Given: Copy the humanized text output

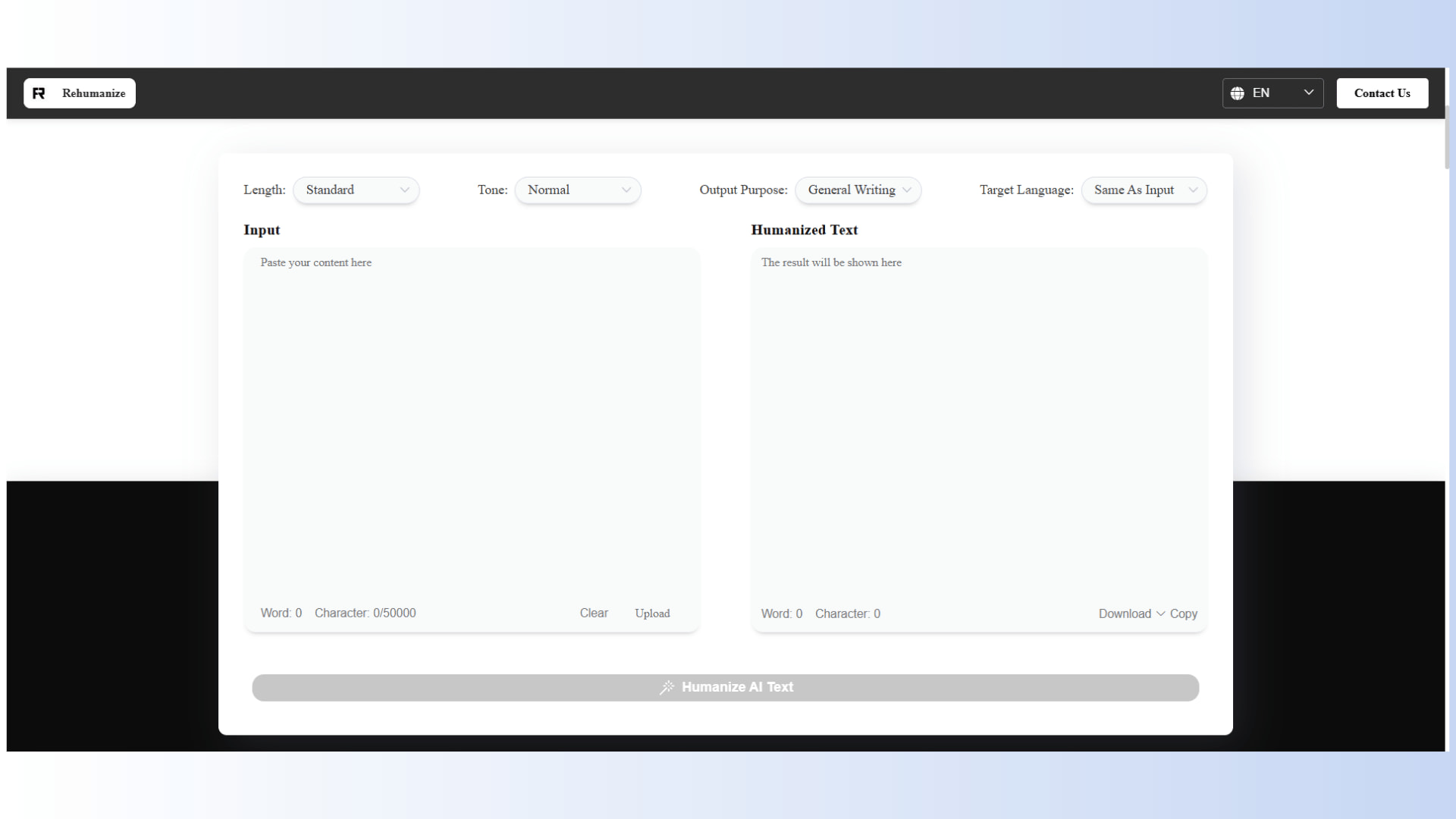Looking at the screenshot, I should click(x=1185, y=613).
